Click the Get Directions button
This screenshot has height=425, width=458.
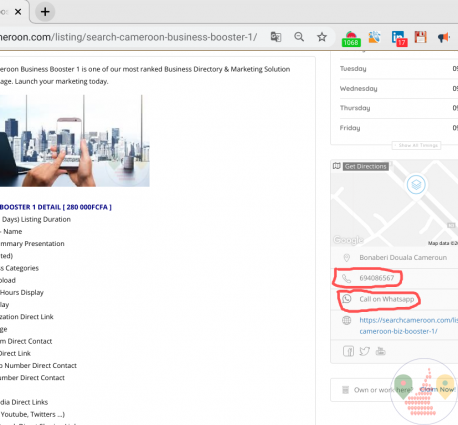click(x=366, y=166)
